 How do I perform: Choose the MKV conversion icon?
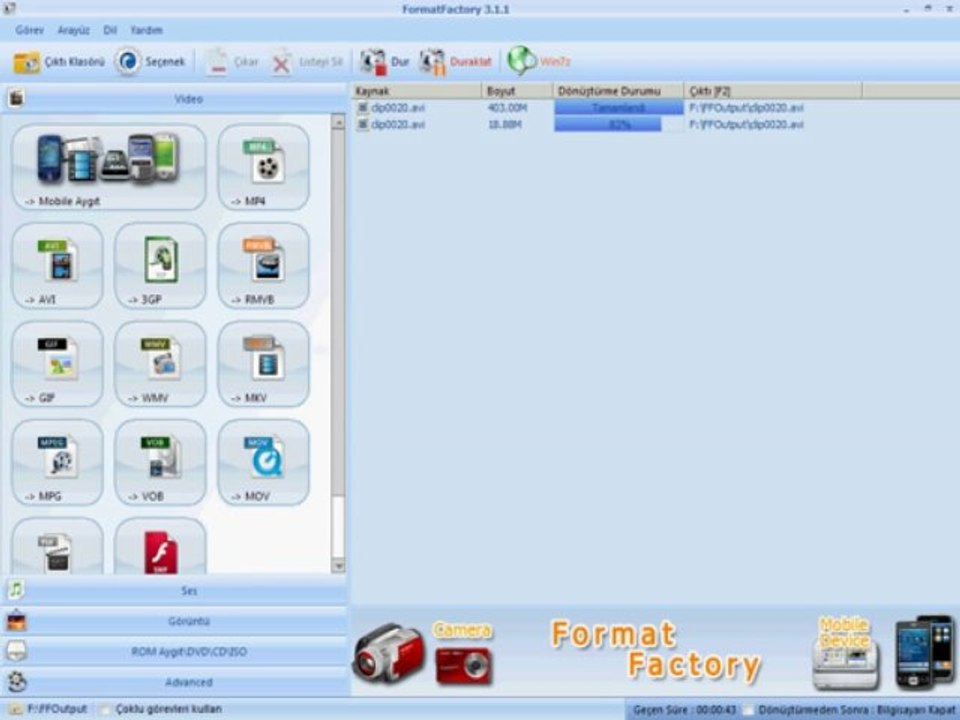click(263, 364)
